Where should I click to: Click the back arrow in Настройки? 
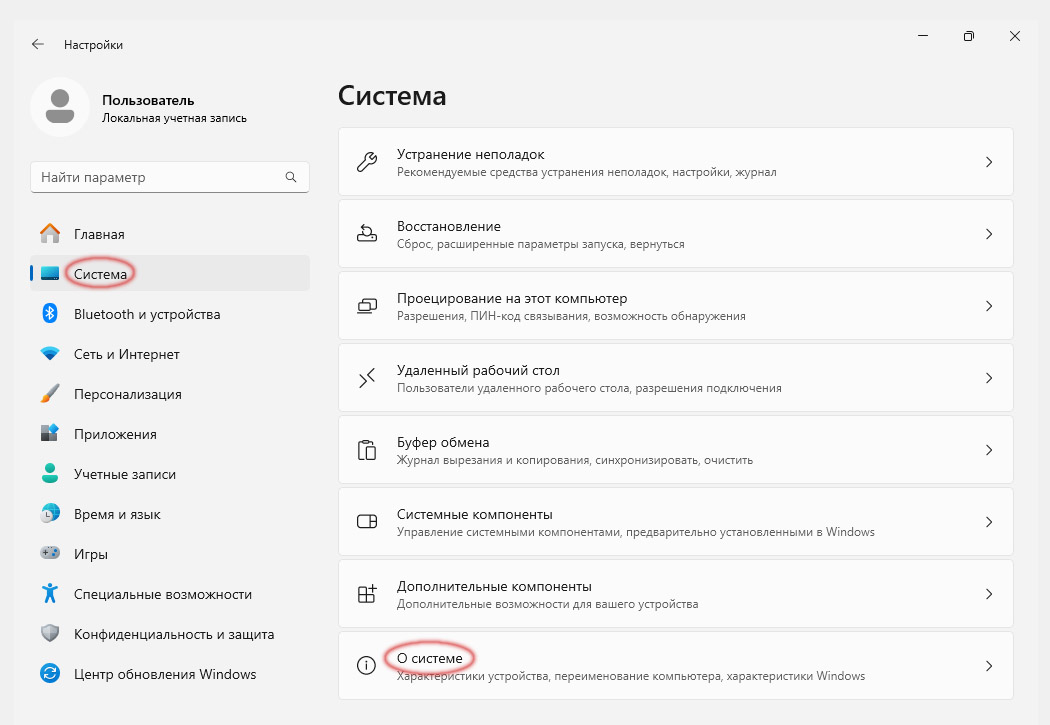click(x=37, y=44)
